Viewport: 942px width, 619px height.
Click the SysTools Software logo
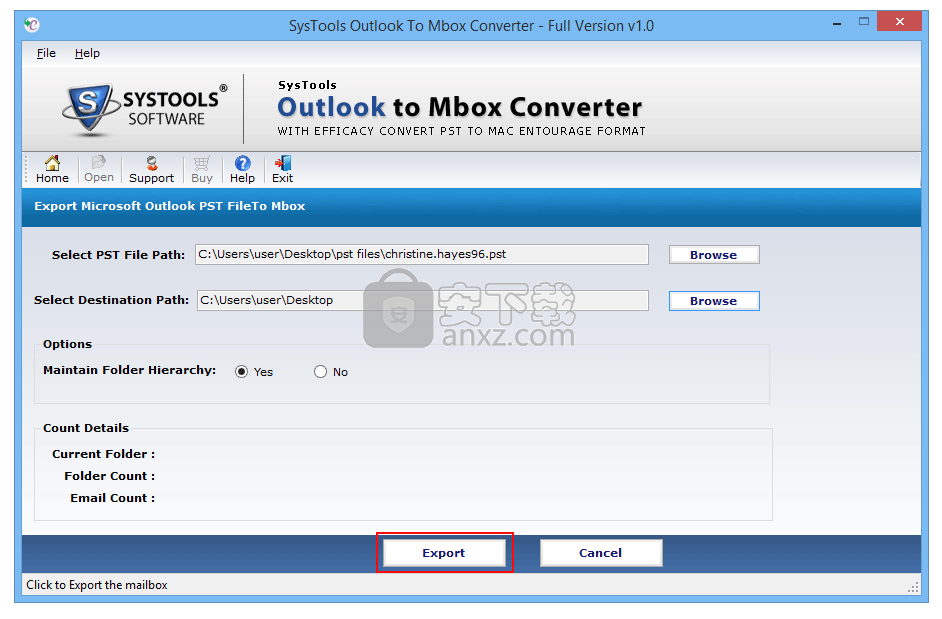tap(145, 109)
